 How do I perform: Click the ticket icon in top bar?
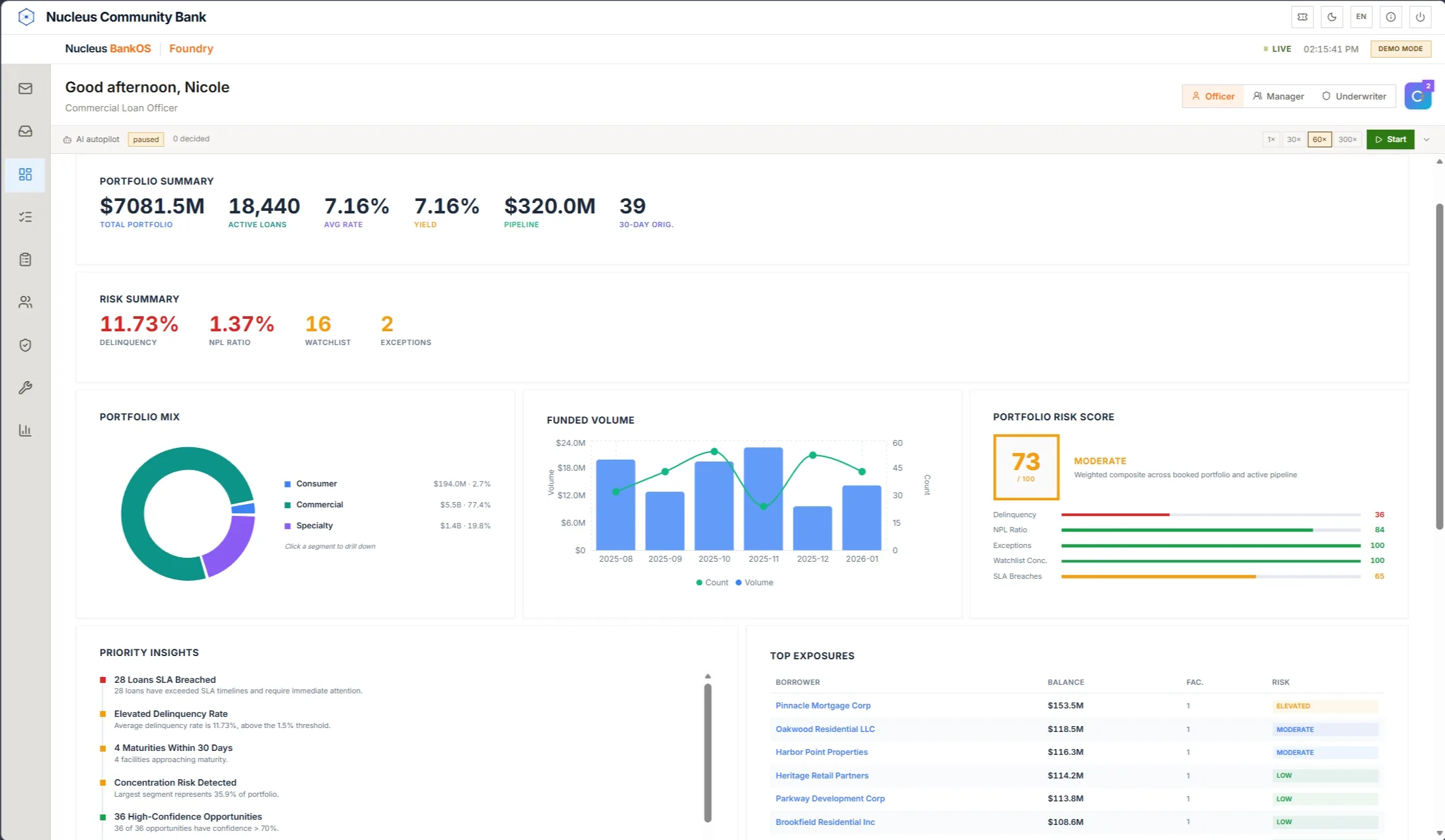1302,17
